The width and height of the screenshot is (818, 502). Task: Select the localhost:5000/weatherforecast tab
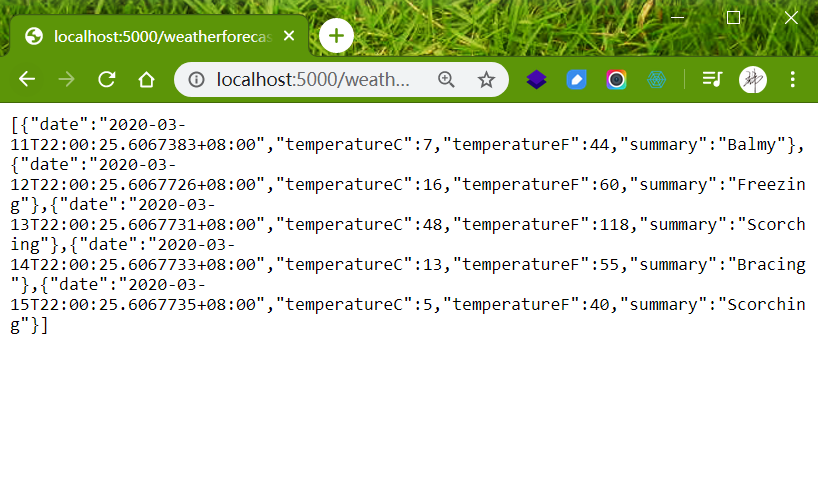tap(160, 37)
